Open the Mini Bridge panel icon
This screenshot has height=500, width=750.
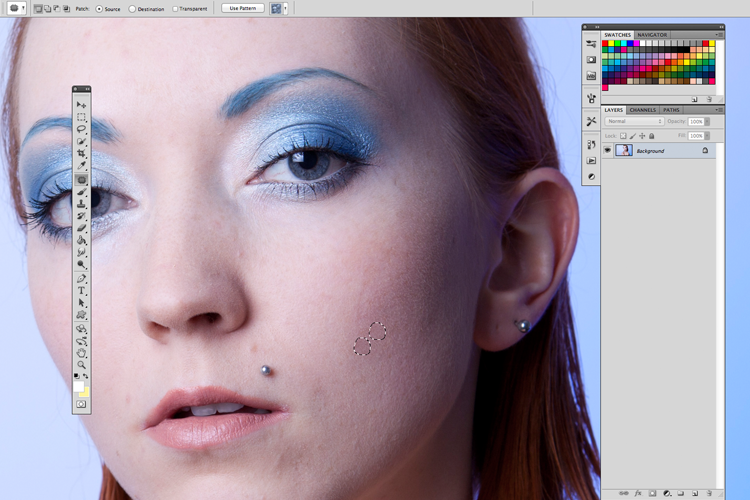(591, 76)
